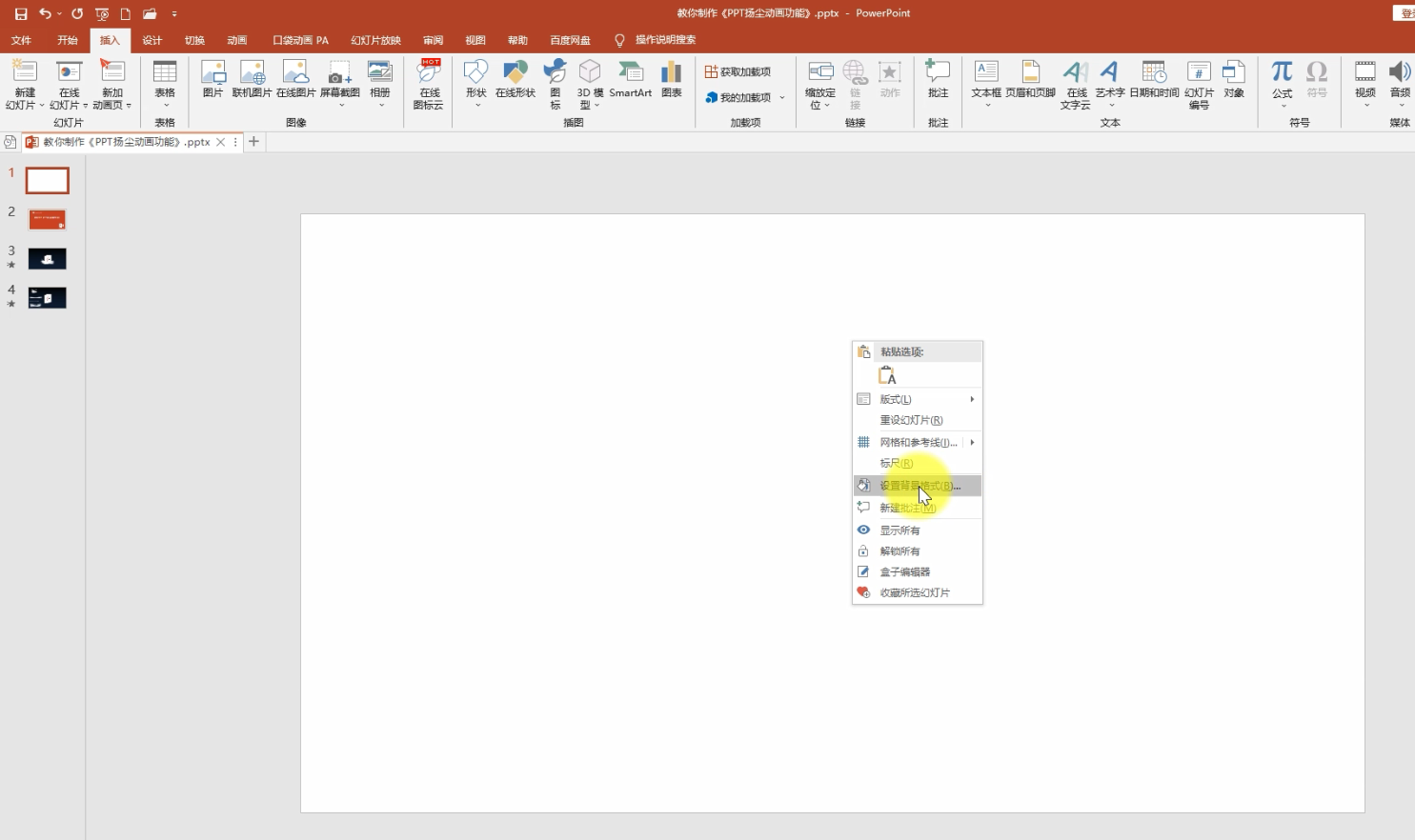This screenshot has width=1415, height=840.
Task: Select slide 2 thumbnail with red background
Action: pos(47,220)
